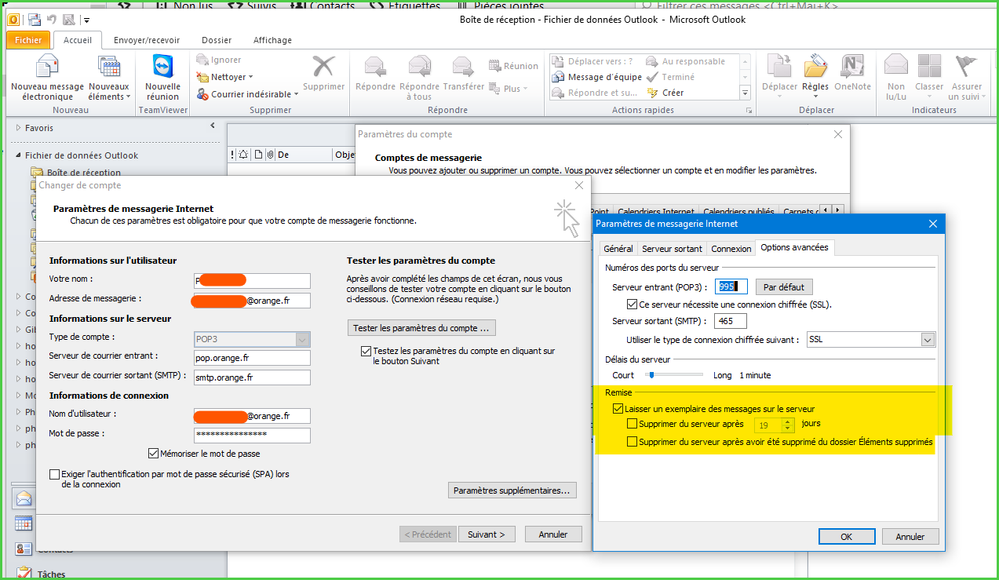This screenshot has width=999, height=580.
Task: Collapse Fichier de données Outlook tree
Action: [x=18, y=155]
